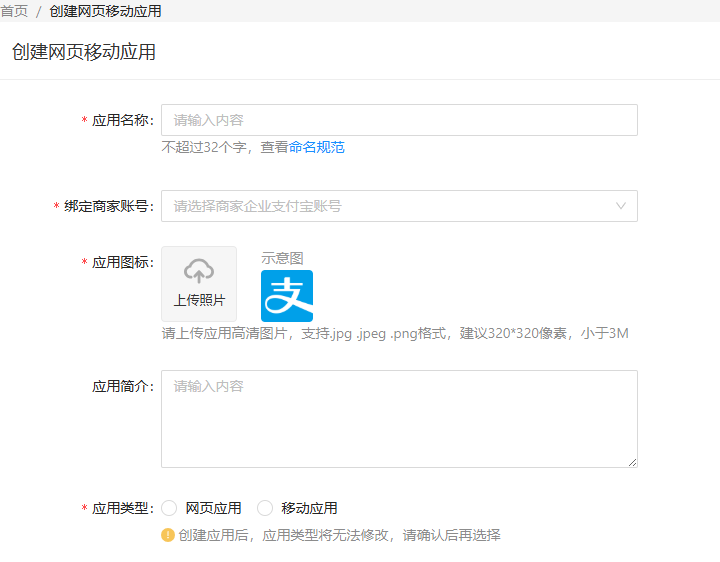This screenshot has width=720, height=562.
Task: Click the 应用名称 field label
Action: click(121, 120)
